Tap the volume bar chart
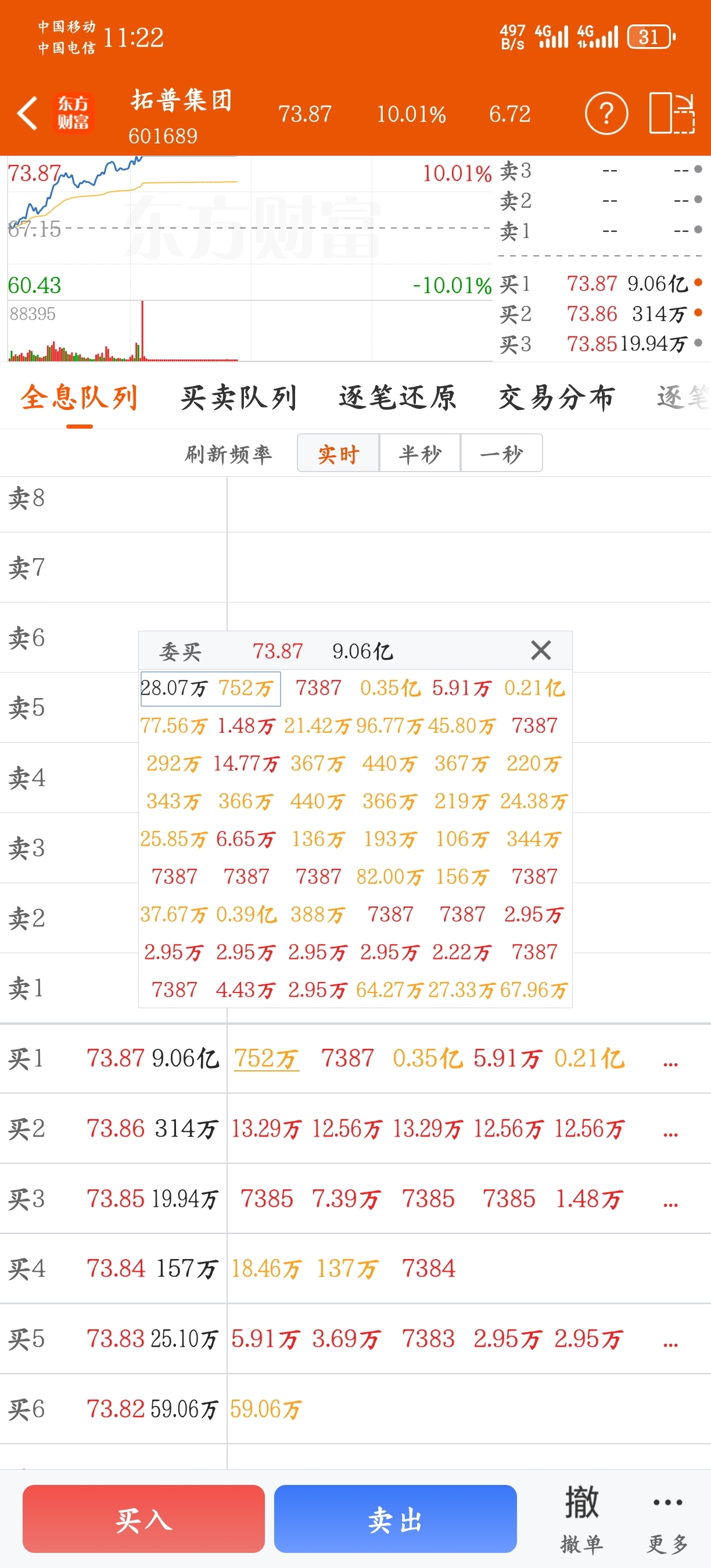Viewport: 711px width, 1568px height. tap(250, 331)
